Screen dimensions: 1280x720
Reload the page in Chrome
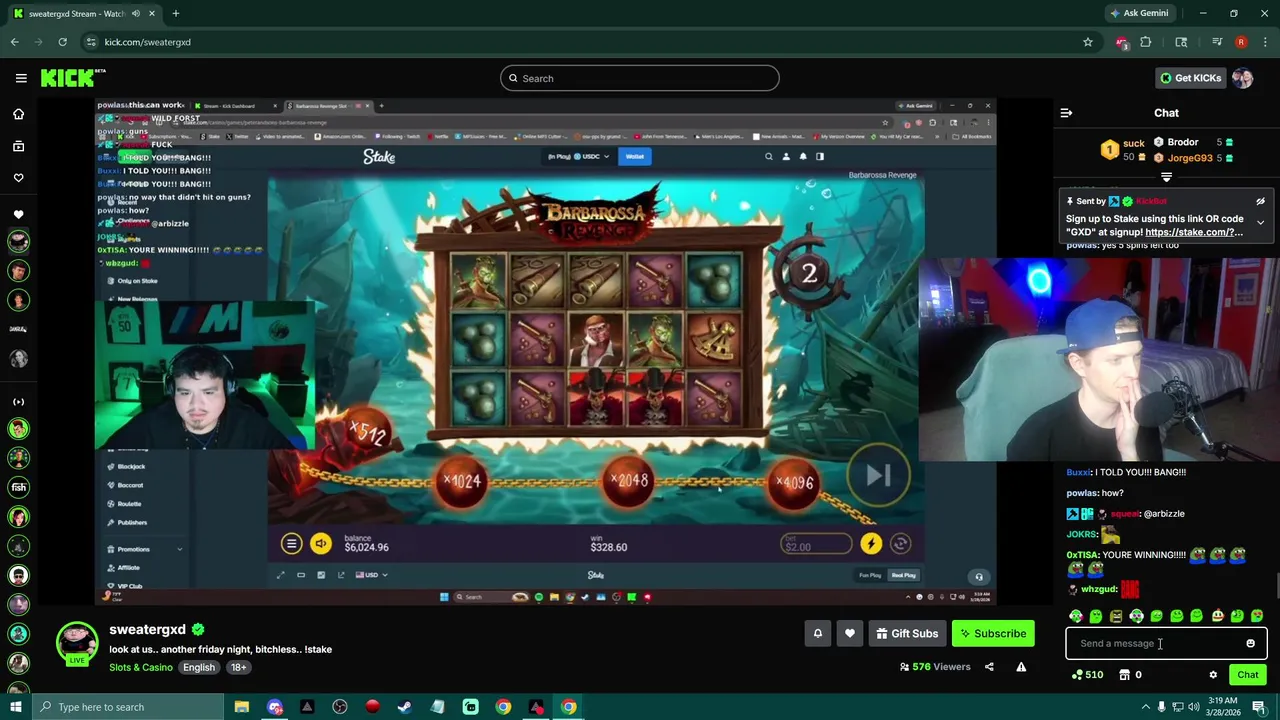pyautogui.click(x=62, y=42)
